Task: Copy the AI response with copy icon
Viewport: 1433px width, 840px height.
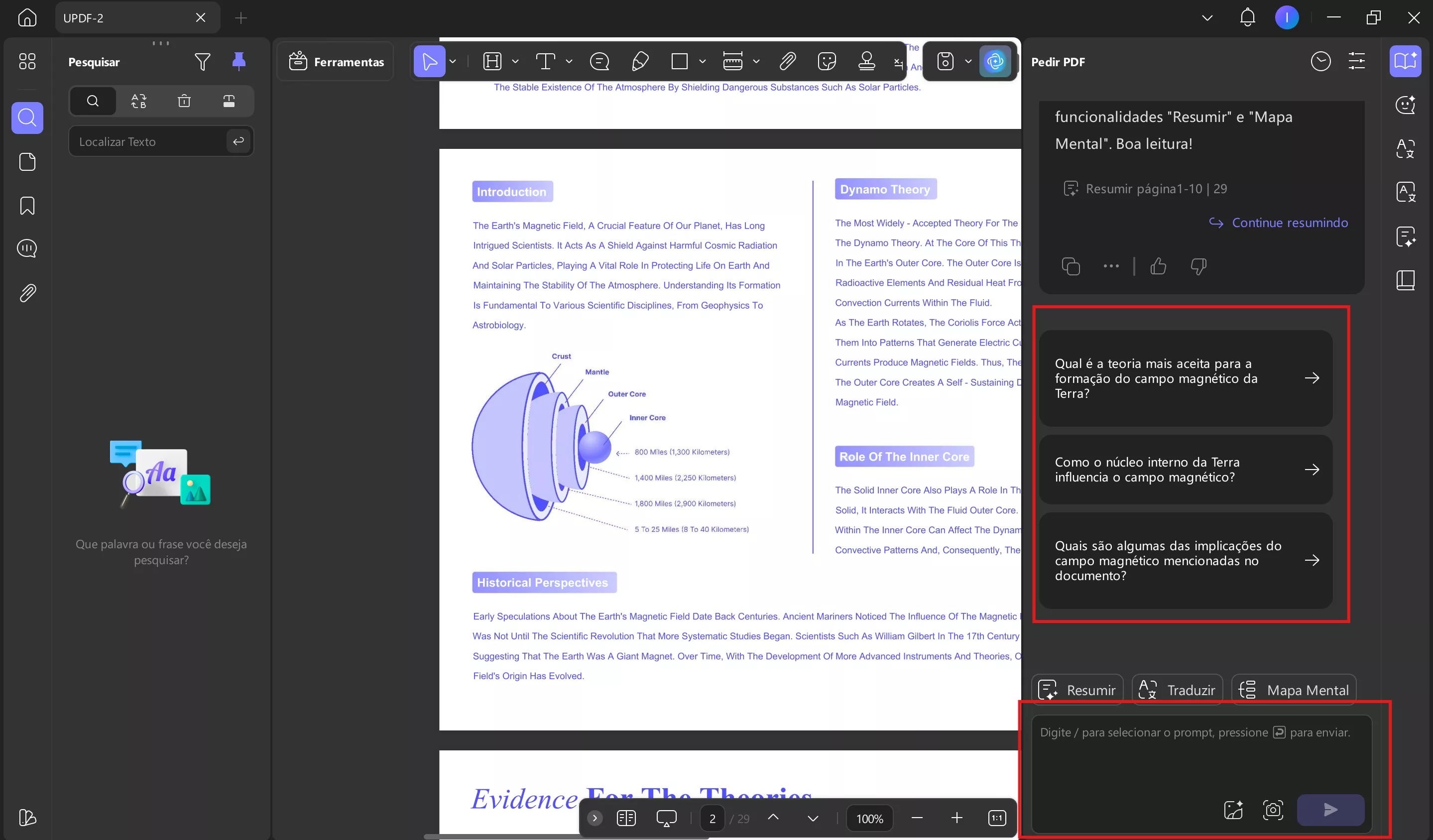Action: point(1070,266)
